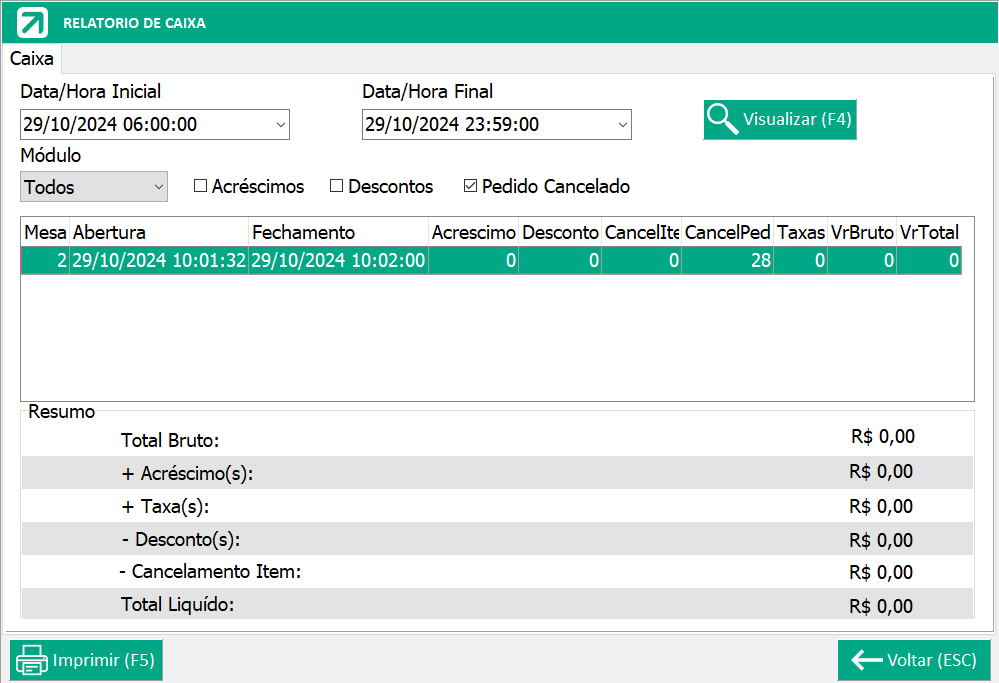The image size is (999, 683).
Task: Uncheck the Pedido Cancelado checkbox
Action: (x=470, y=185)
